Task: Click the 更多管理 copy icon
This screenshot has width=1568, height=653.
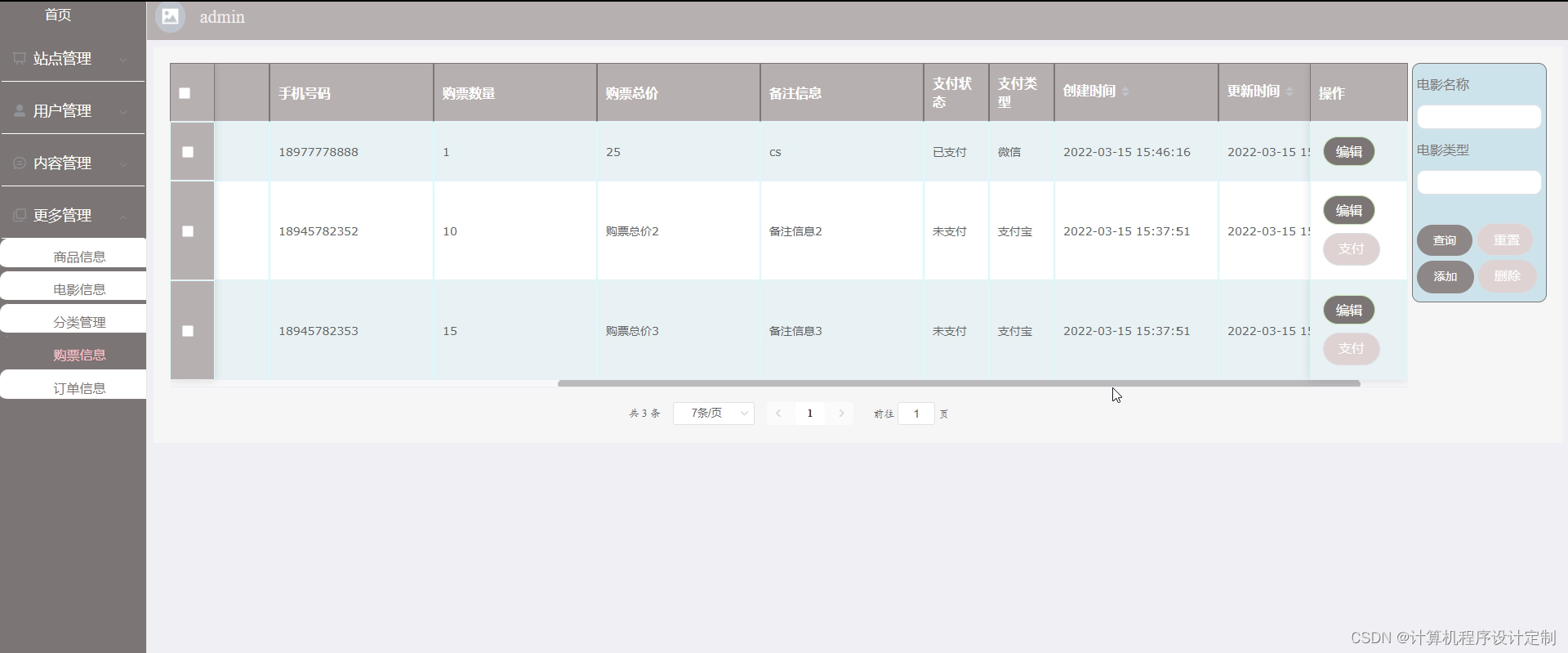Action: coord(20,215)
